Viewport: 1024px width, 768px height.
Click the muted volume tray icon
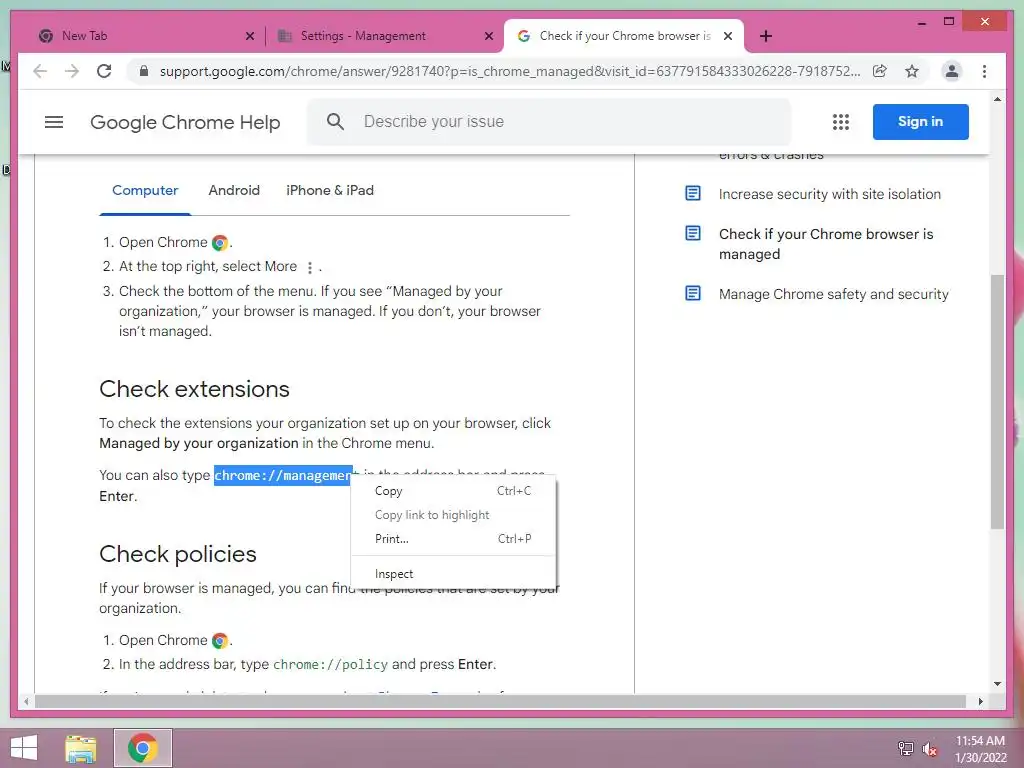pyautogui.click(x=930, y=748)
